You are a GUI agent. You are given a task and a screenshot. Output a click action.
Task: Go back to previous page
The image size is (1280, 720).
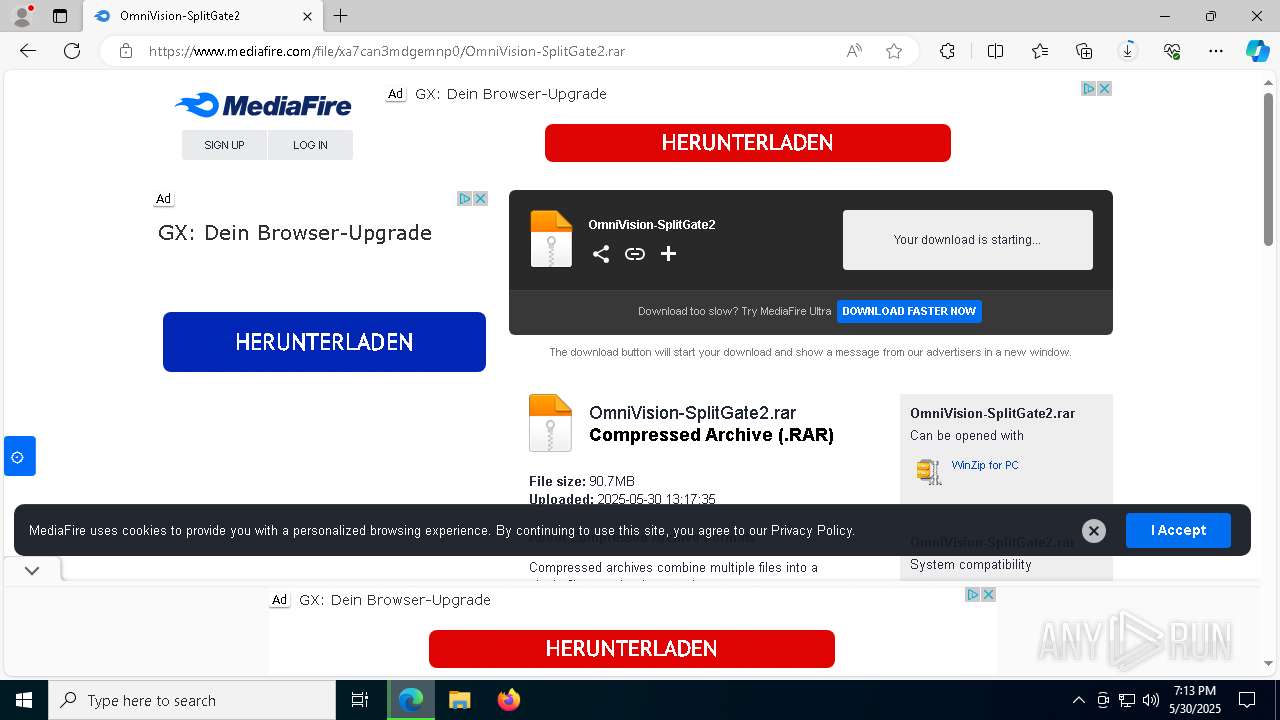pos(28,51)
